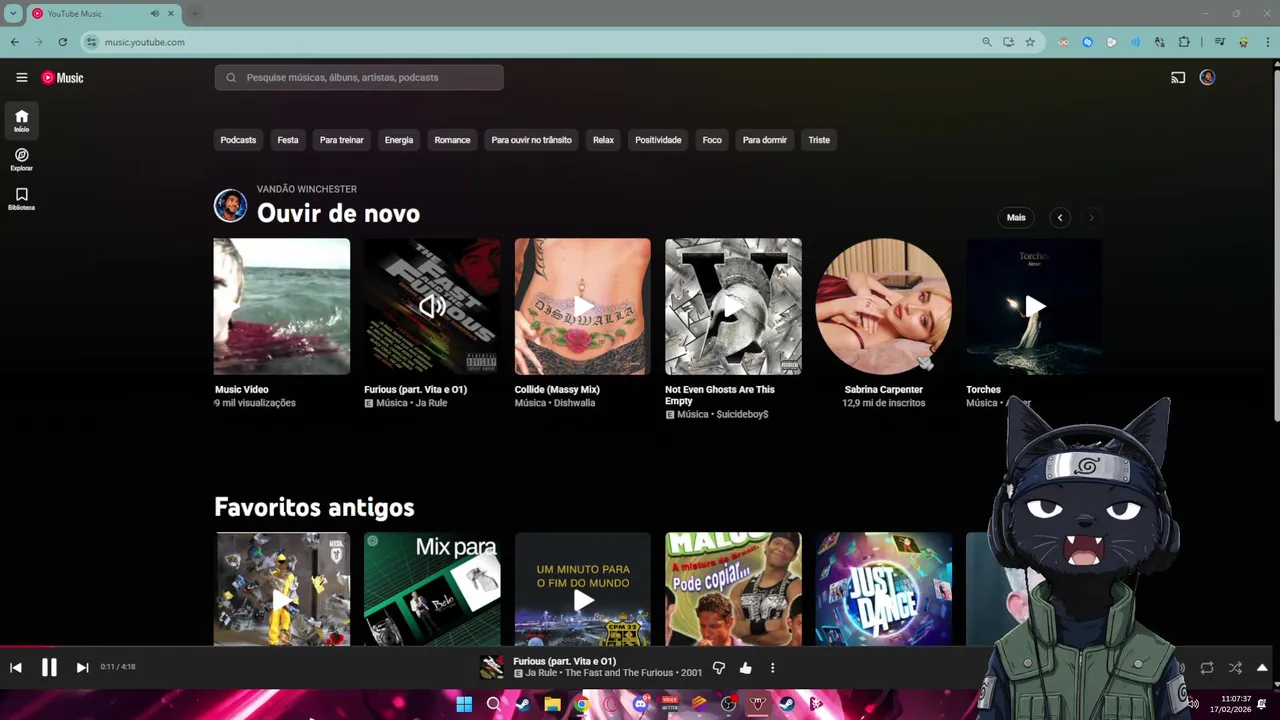1280x720 pixels.
Task: Reload the YouTube Music page
Action: (62, 42)
